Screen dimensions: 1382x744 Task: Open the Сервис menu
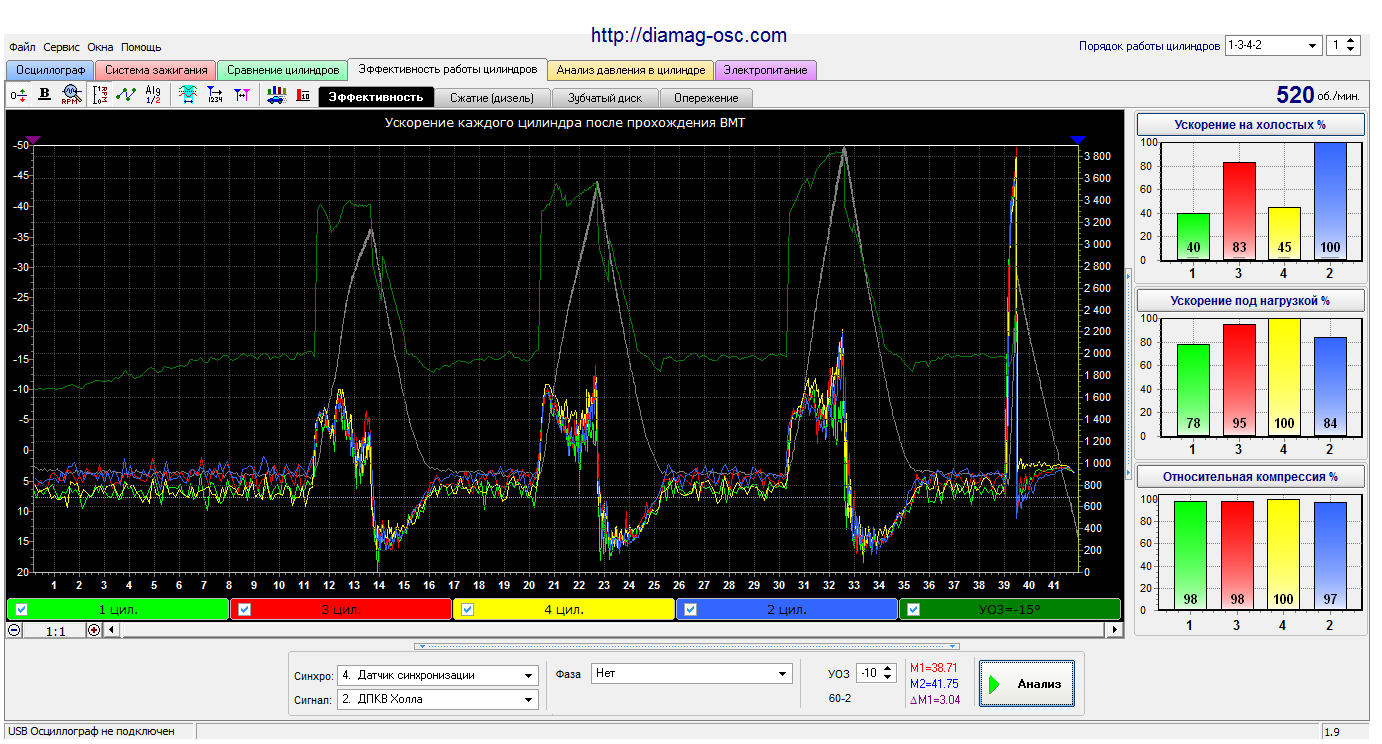pyautogui.click(x=62, y=47)
